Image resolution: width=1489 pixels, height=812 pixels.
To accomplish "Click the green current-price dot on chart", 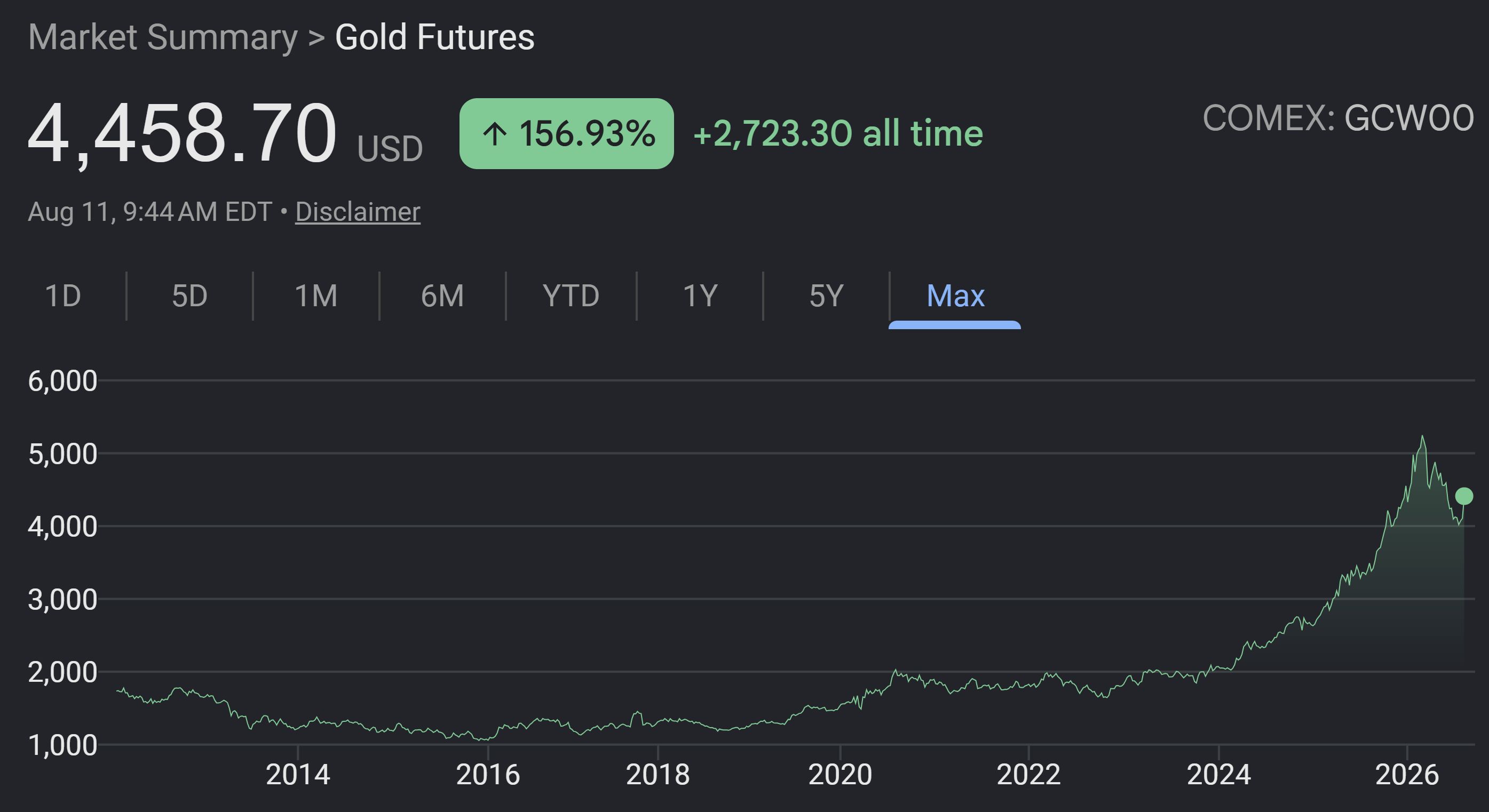I will (x=1464, y=496).
